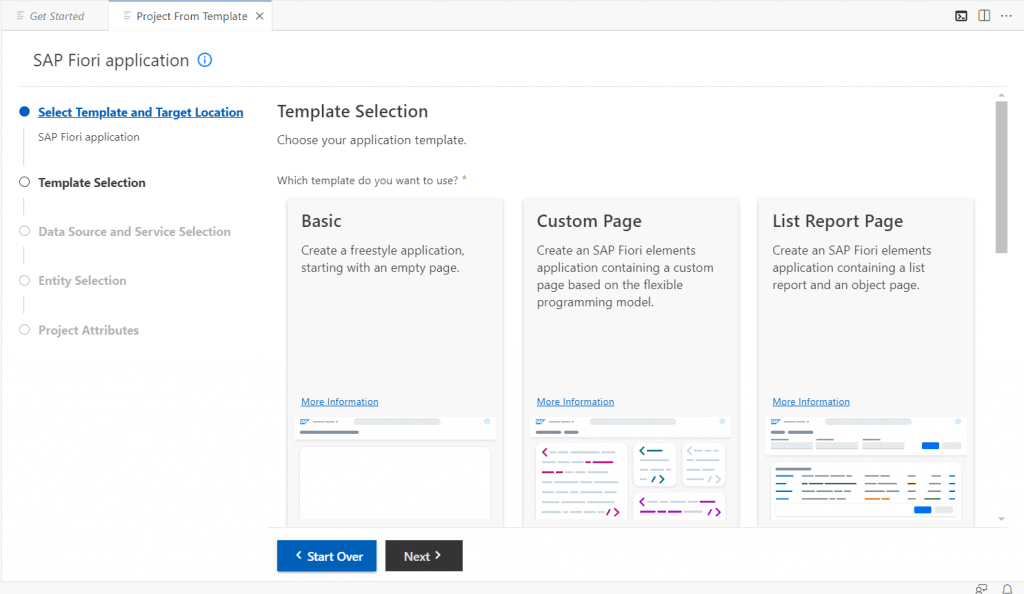Open More Information link under Custom Page

(575, 402)
